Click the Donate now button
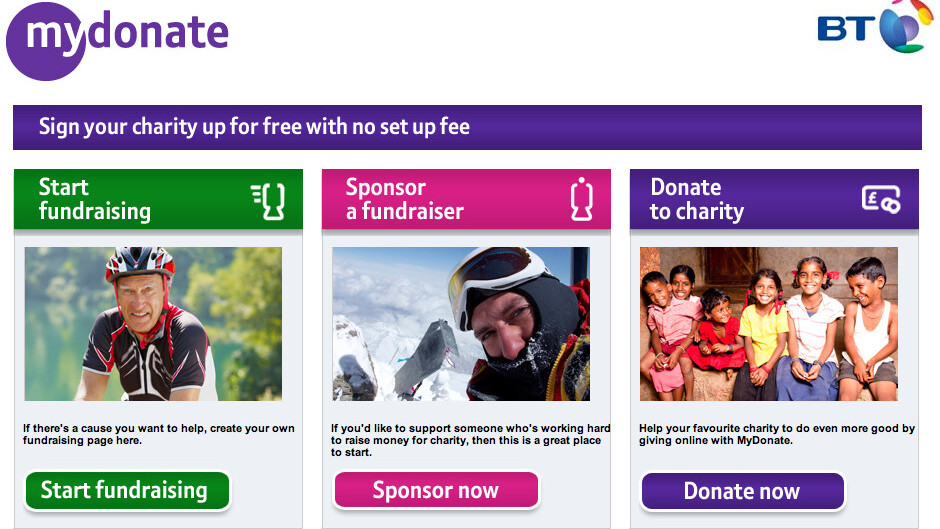940x529 pixels. pos(743,491)
